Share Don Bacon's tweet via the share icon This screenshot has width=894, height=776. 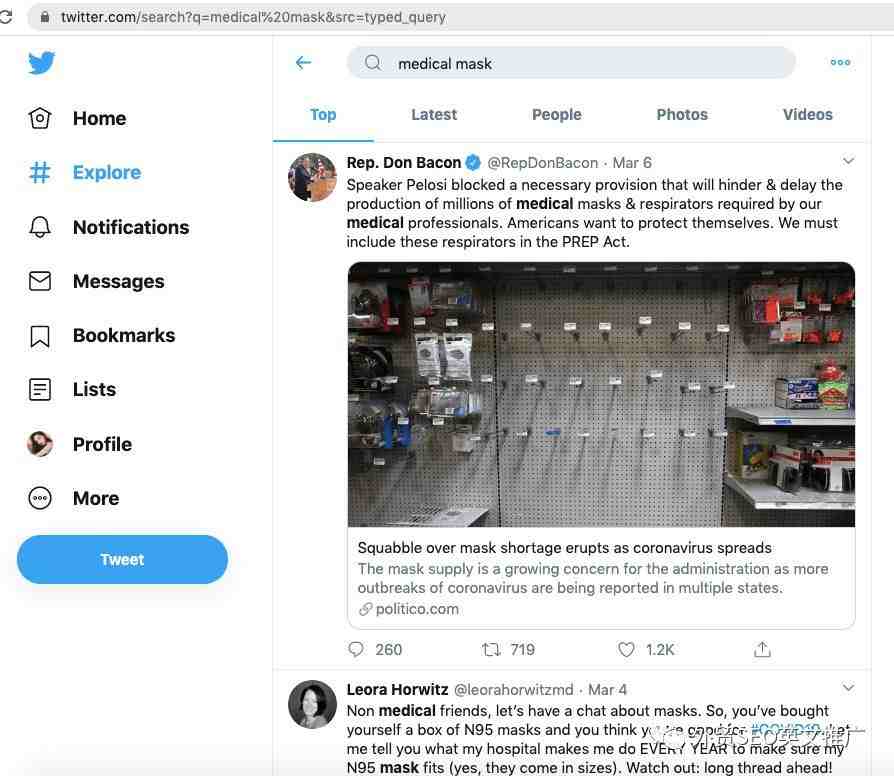tap(762, 649)
